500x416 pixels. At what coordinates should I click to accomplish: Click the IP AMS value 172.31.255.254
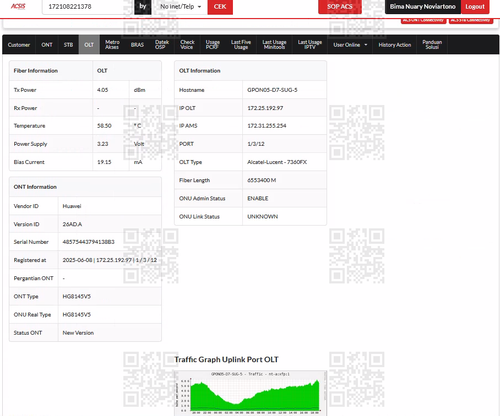point(267,126)
